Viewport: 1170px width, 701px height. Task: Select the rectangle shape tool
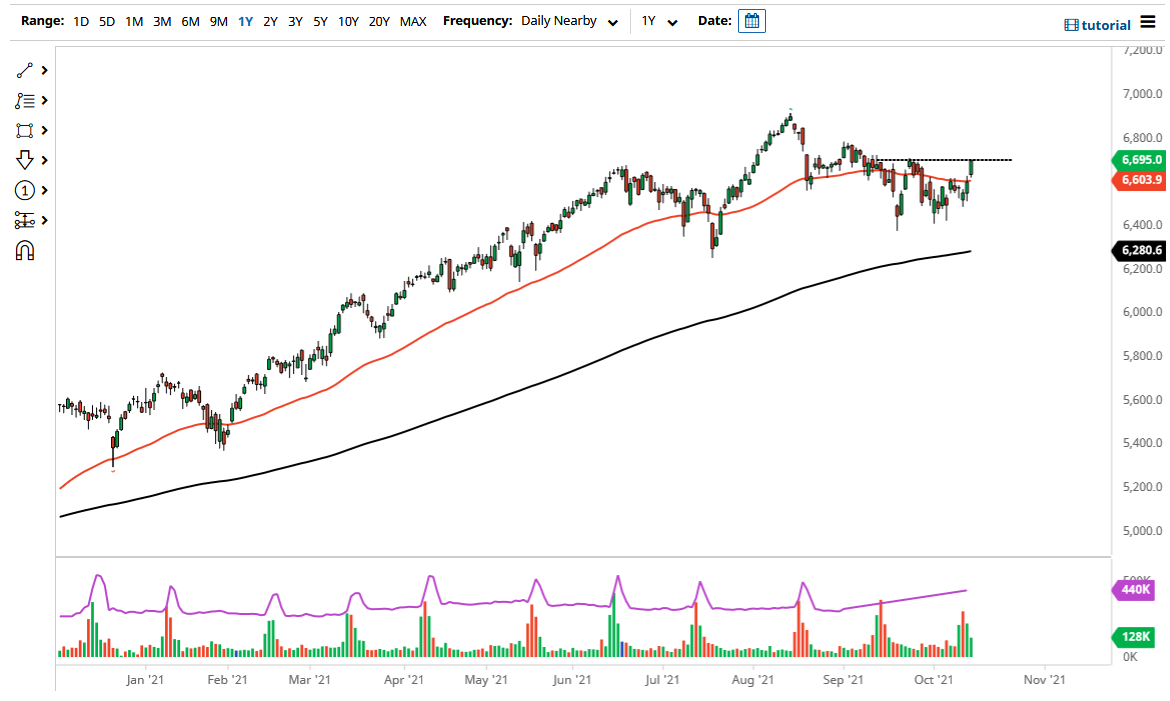coord(25,130)
